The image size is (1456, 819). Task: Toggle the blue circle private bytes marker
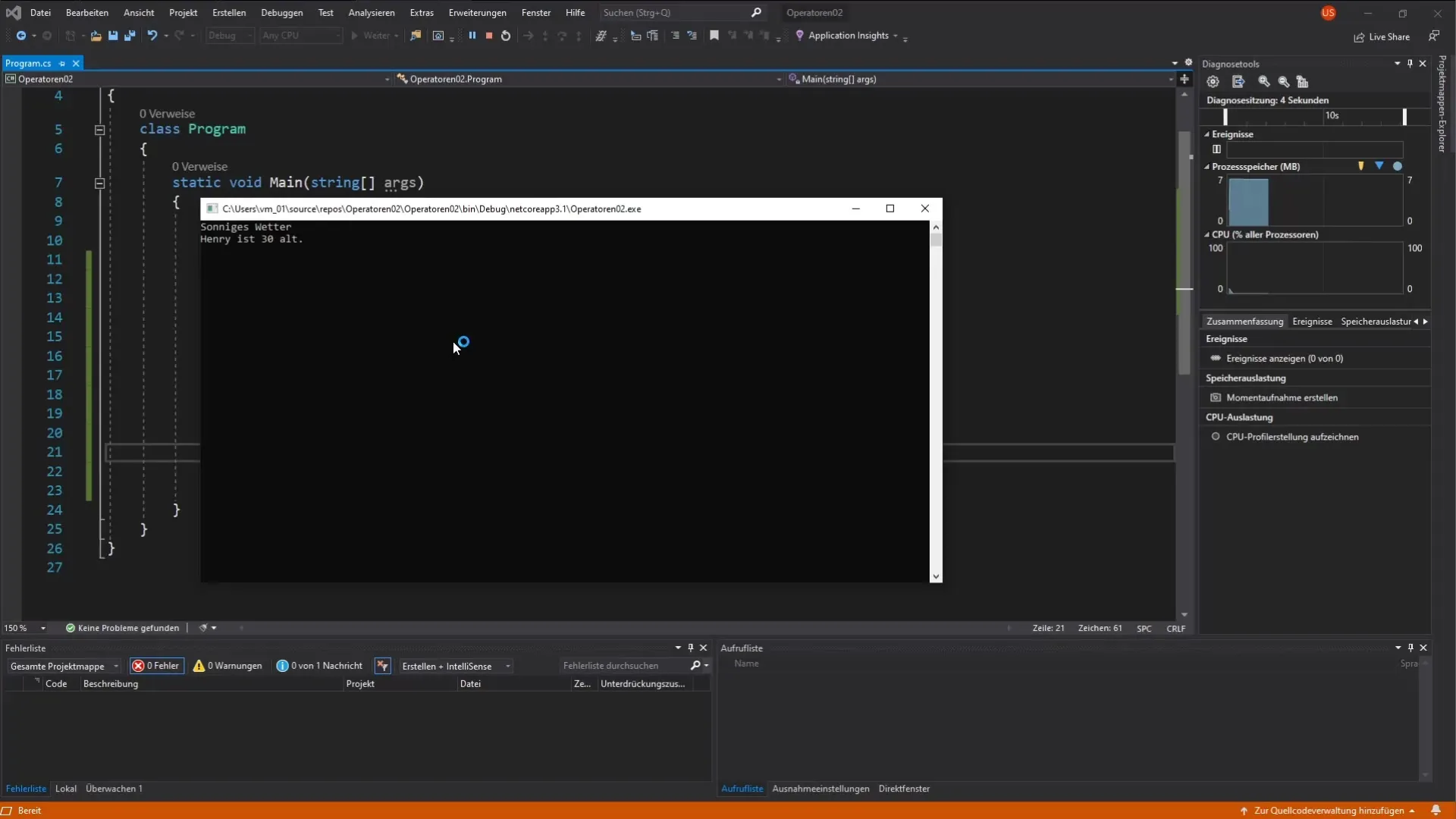(x=1398, y=166)
